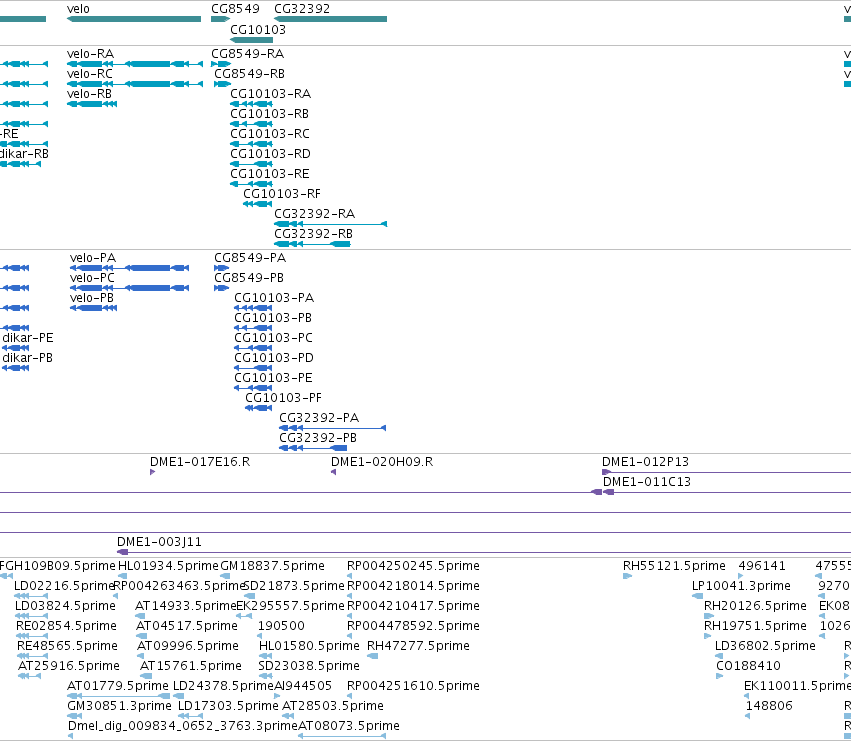Select the DME1-011C13 clone
This screenshot has width=851, height=741.
point(727,492)
